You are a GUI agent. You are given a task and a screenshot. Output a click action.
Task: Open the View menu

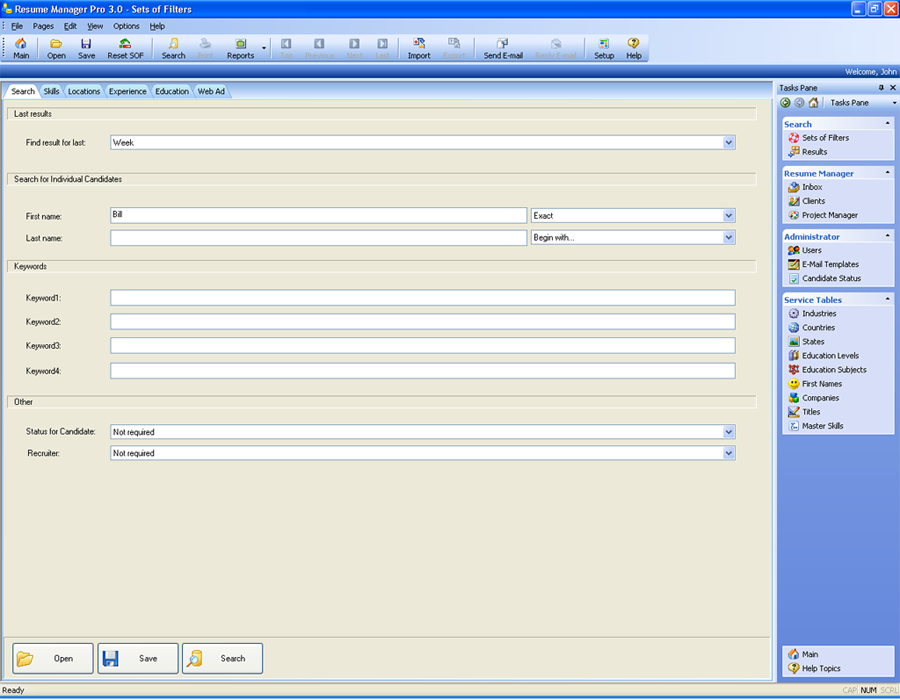[x=95, y=26]
